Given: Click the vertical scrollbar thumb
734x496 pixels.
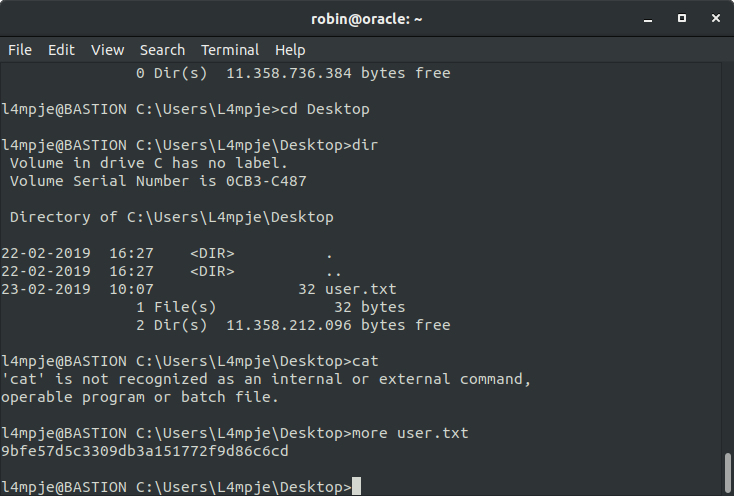Looking at the screenshot, I should [x=728, y=473].
